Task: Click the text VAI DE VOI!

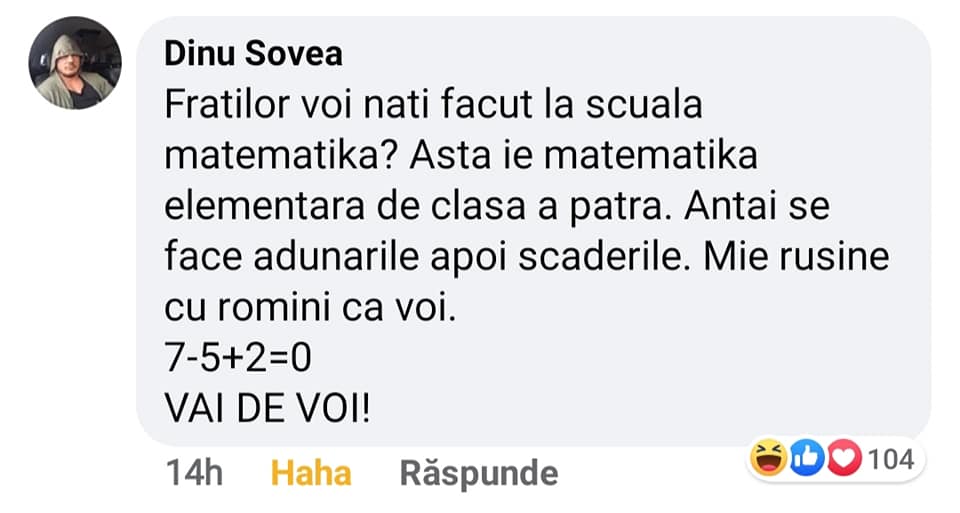Action: [266, 410]
